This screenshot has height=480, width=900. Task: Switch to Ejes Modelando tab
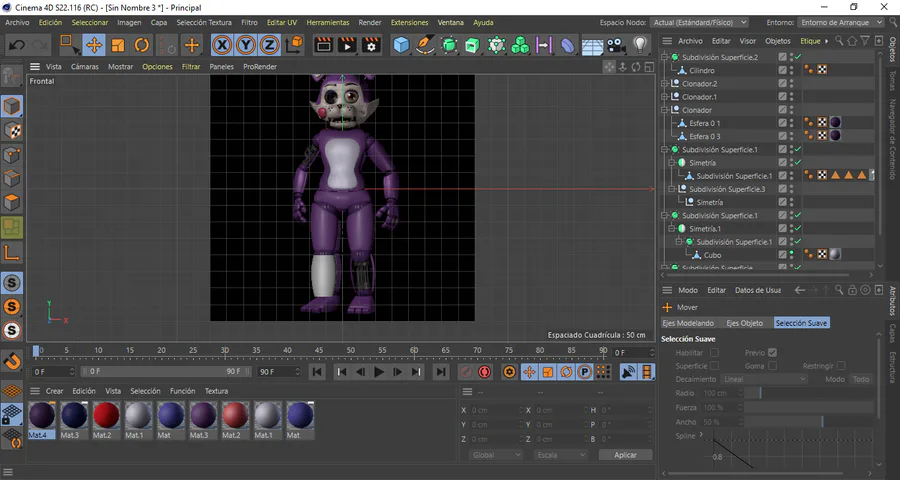coord(688,323)
